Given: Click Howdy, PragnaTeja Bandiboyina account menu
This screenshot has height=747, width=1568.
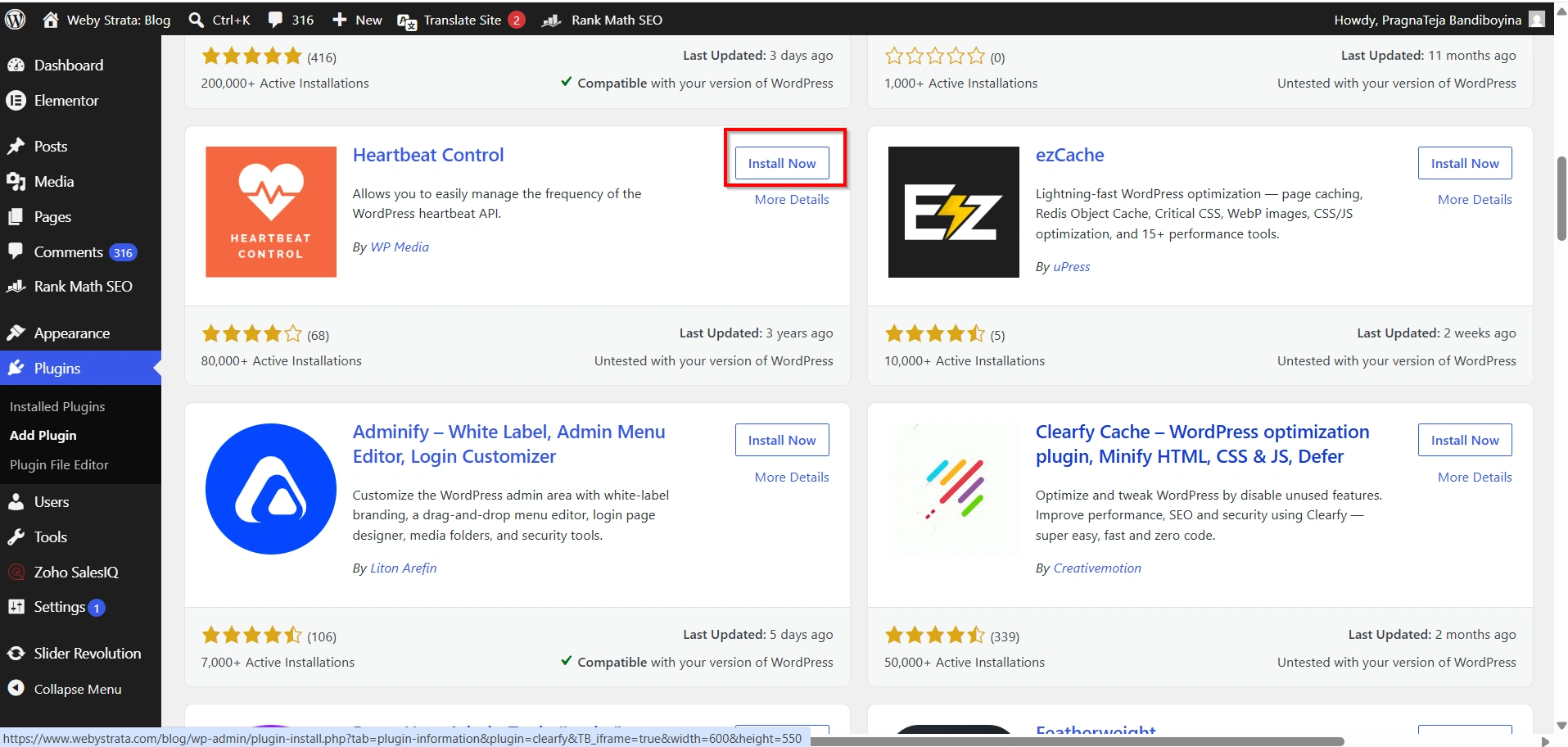Looking at the screenshot, I should point(1439,20).
